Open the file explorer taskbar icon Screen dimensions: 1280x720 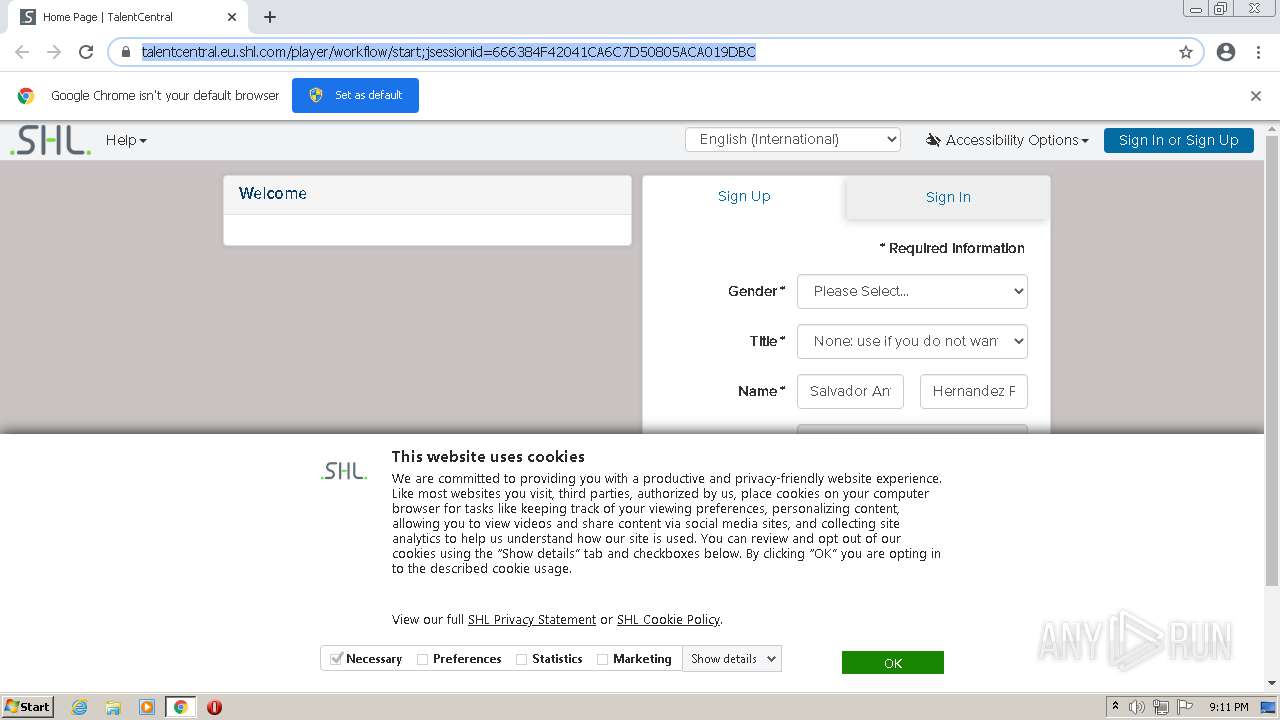pos(113,707)
